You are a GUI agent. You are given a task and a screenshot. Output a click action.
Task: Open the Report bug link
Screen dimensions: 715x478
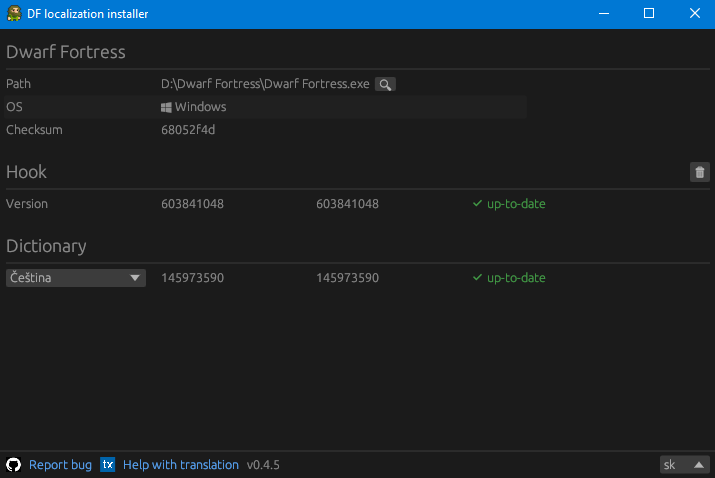pyautogui.click(x=60, y=465)
